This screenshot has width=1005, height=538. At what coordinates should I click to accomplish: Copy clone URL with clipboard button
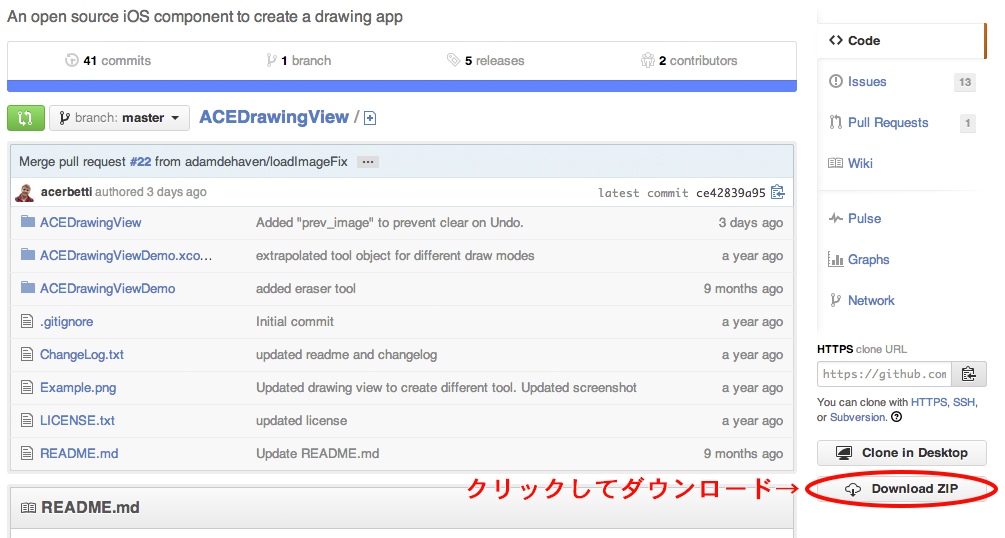(x=968, y=374)
